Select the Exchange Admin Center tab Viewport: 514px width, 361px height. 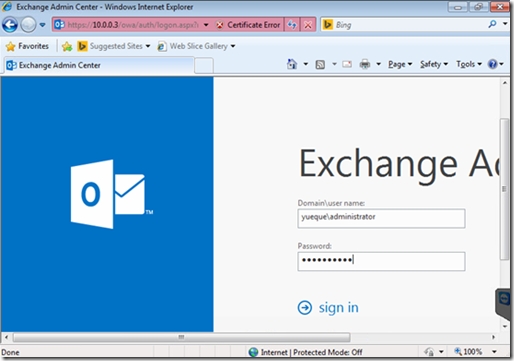click(99, 65)
